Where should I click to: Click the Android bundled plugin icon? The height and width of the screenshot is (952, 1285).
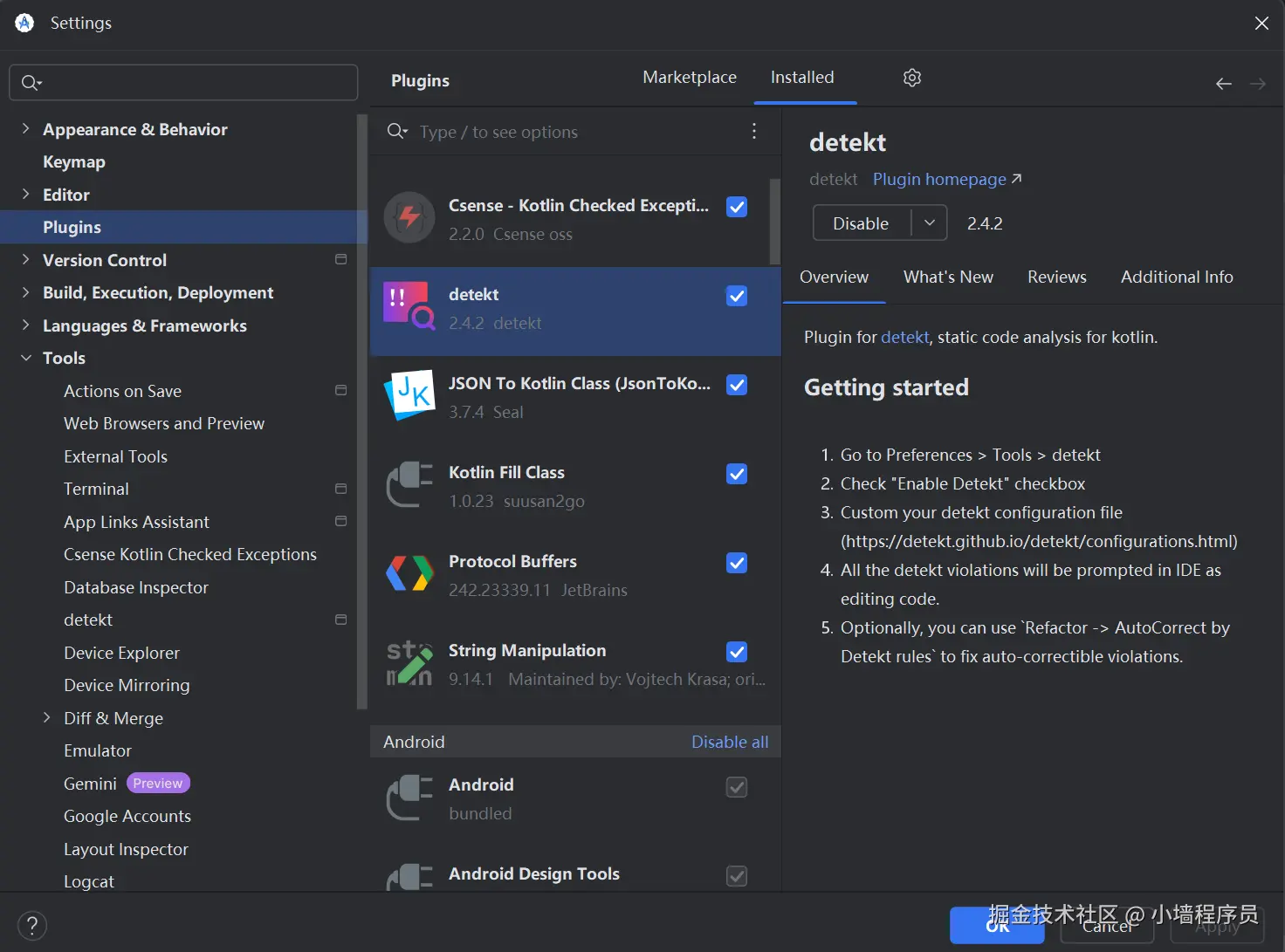point(409,797)
